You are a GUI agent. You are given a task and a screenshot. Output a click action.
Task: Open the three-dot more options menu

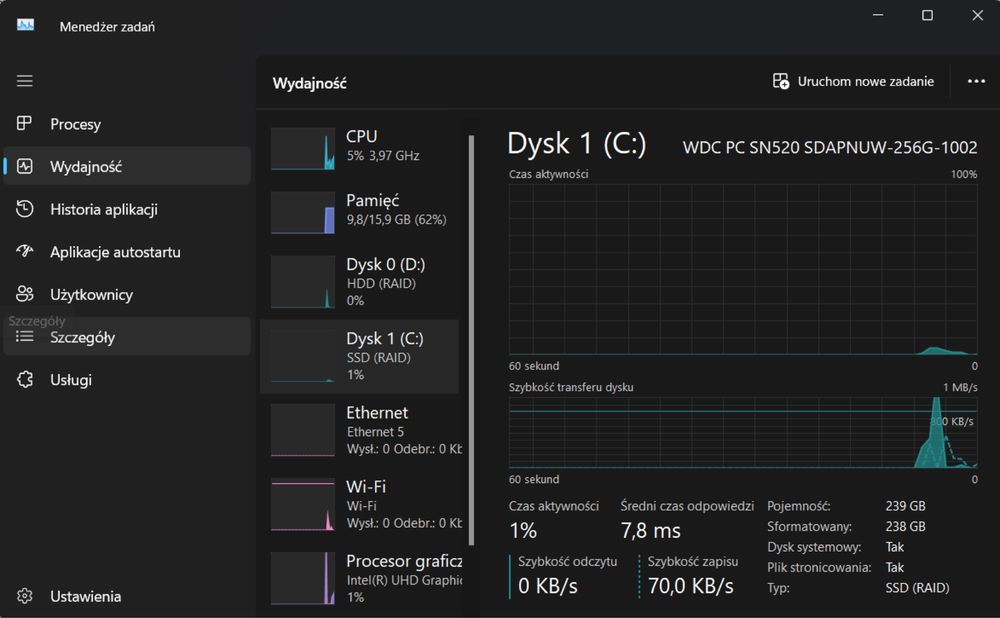(x=976, y=81)
